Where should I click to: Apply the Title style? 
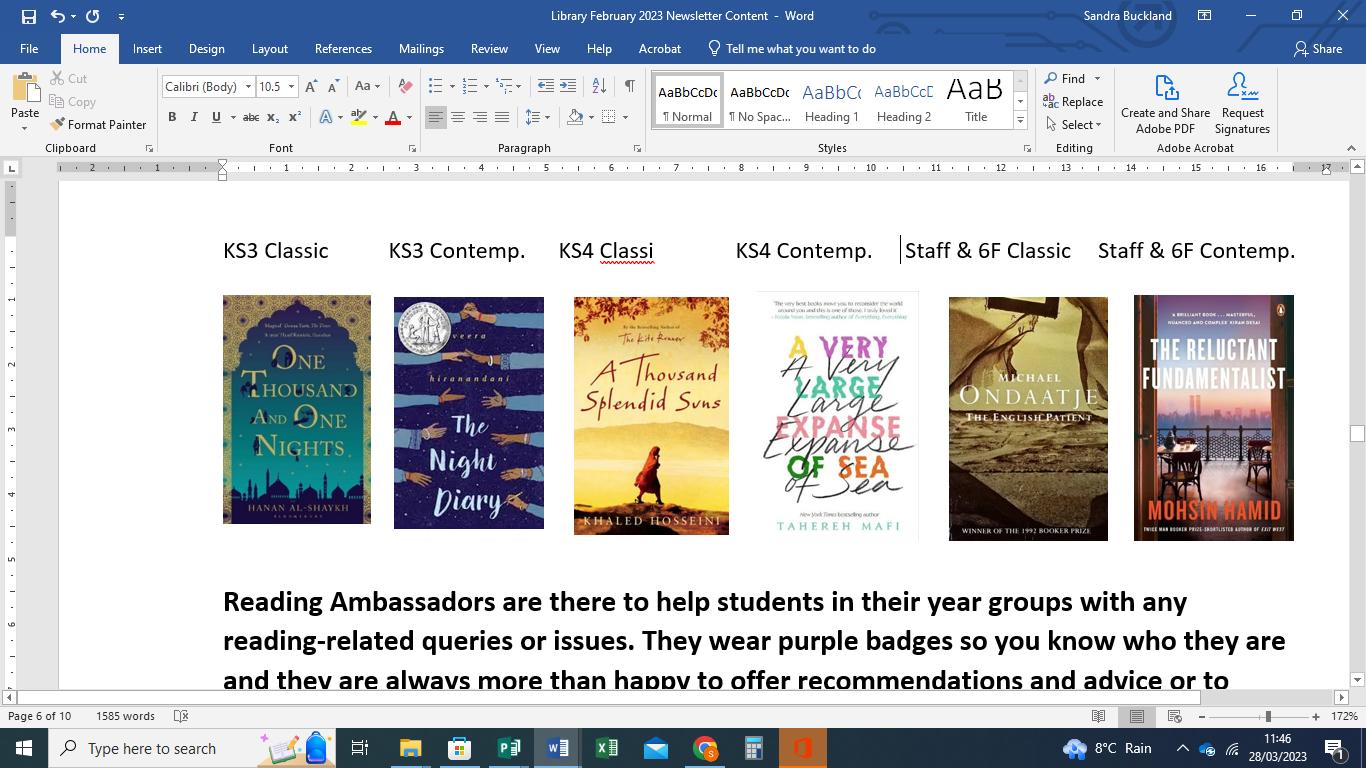coord(976,101)
